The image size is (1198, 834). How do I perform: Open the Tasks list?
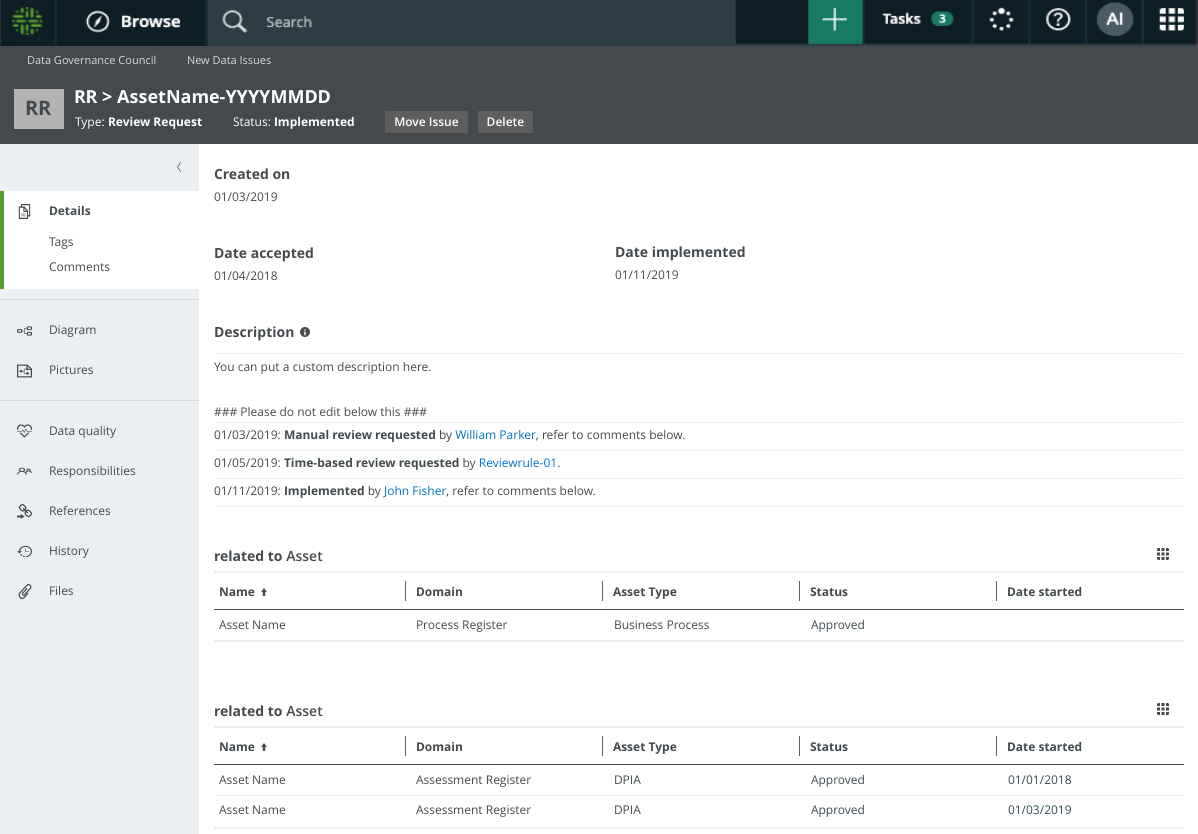[916, 19]
